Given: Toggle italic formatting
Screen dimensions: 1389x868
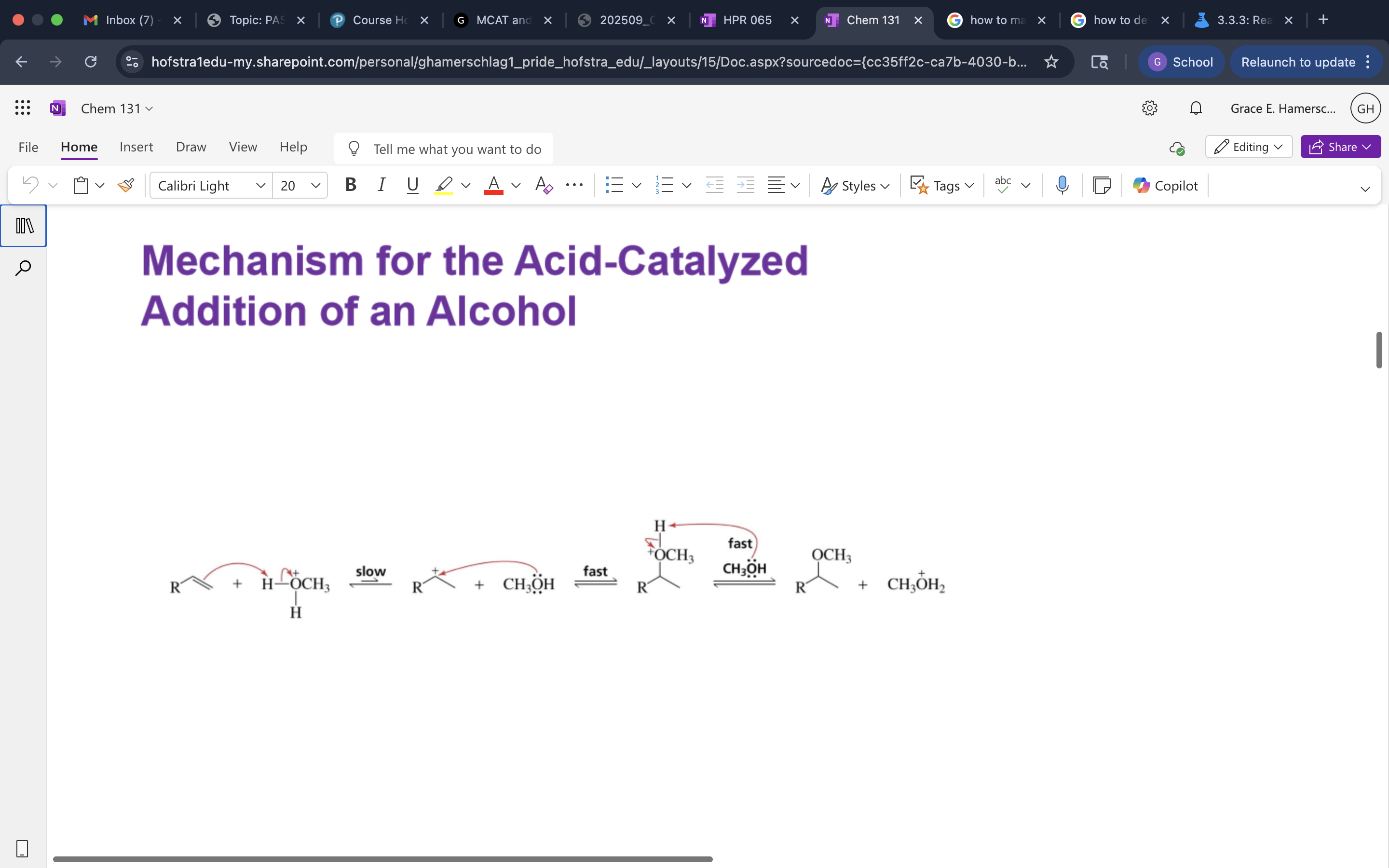Looking at the screenshot, I should [x=381, y=185].
